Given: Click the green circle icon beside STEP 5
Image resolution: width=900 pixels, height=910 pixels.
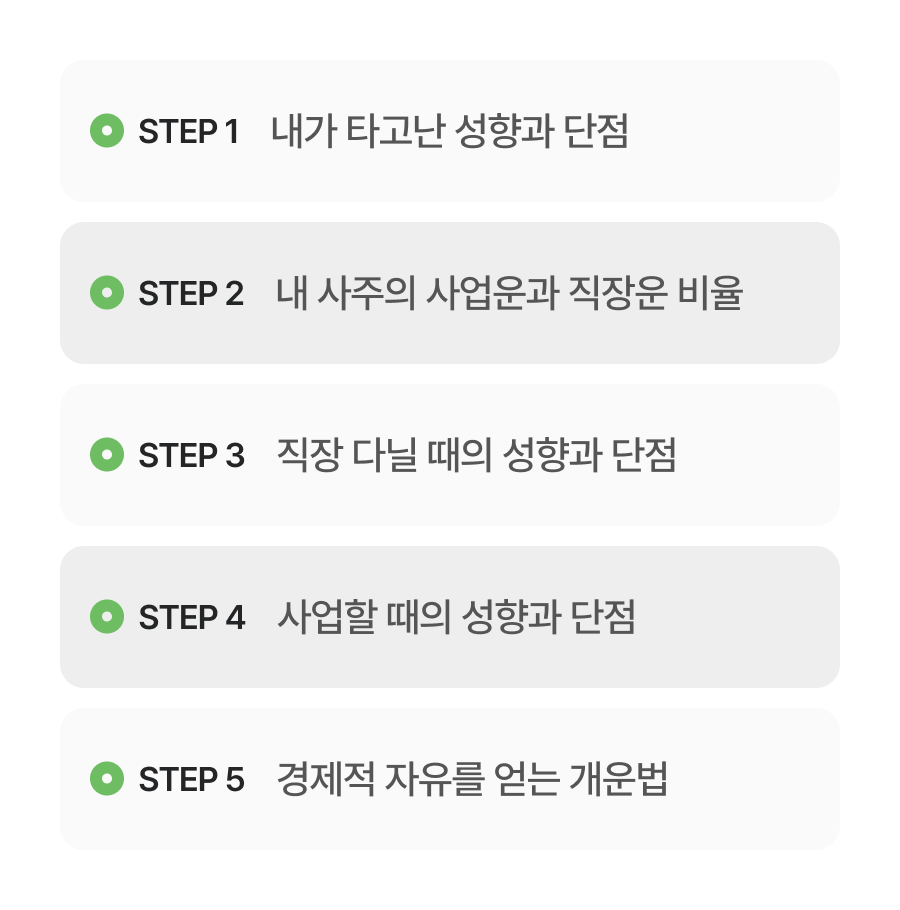Looking at the screenshot, I should [107, 778].
